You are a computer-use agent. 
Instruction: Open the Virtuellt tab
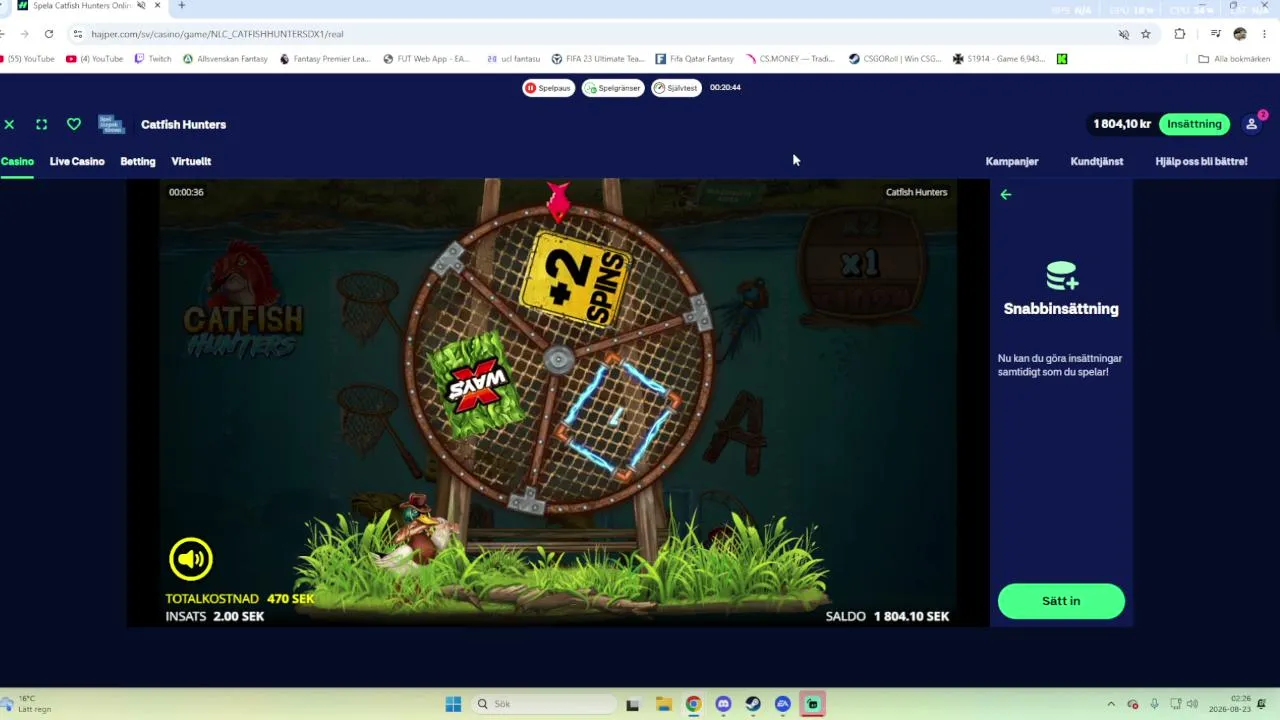click(x=191, y=161)
